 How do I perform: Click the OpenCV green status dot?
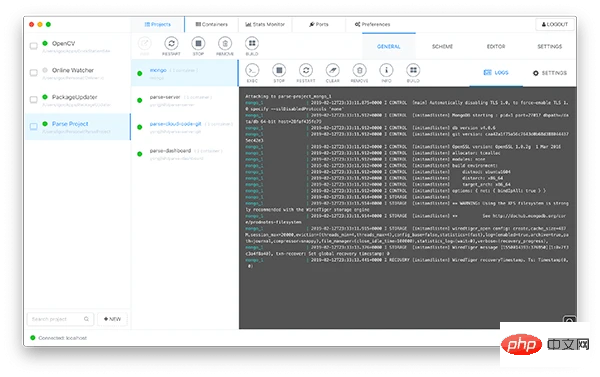pyautogui.click(x=45, y=43)
